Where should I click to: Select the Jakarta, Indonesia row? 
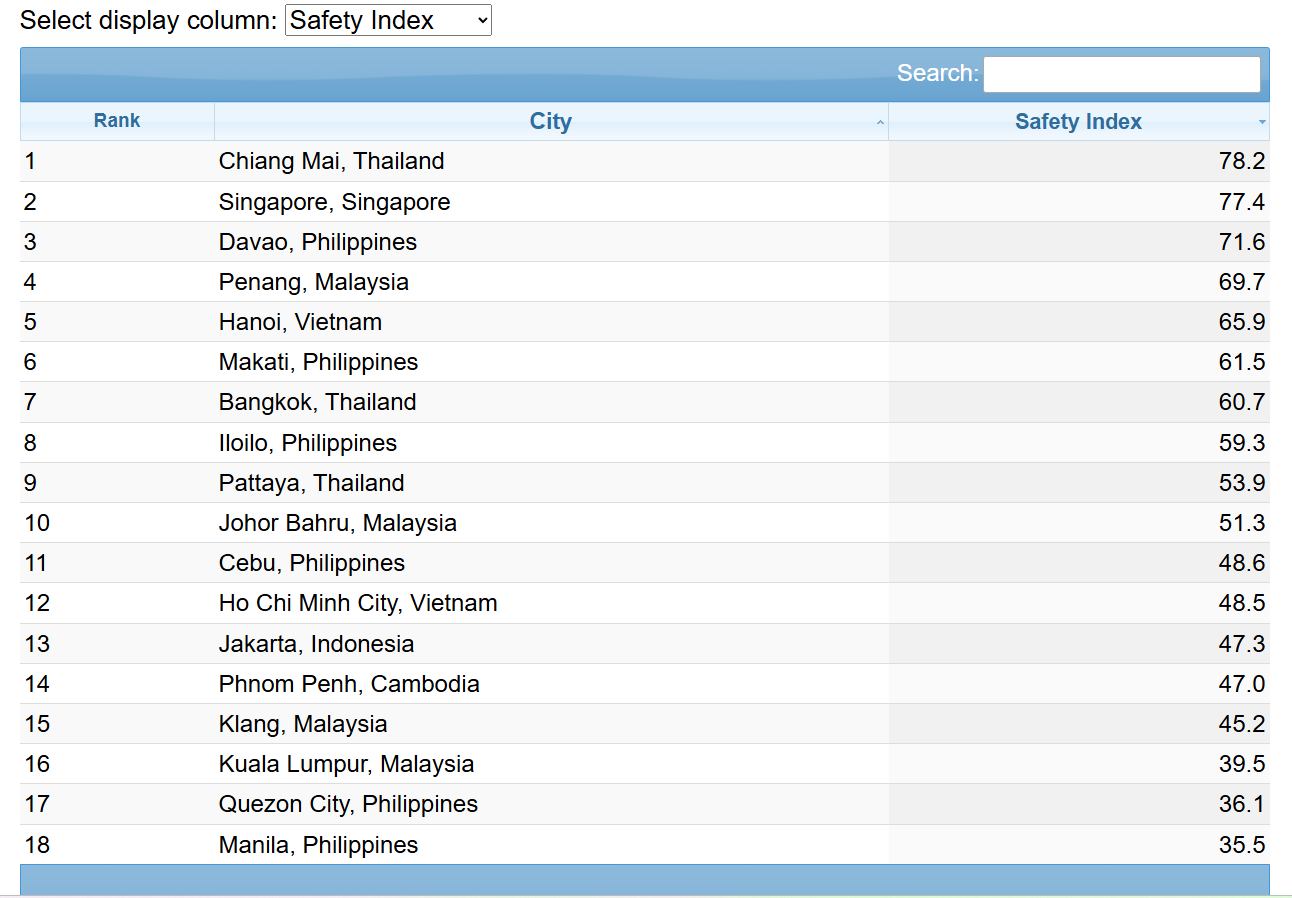click(x=316, y=644)
